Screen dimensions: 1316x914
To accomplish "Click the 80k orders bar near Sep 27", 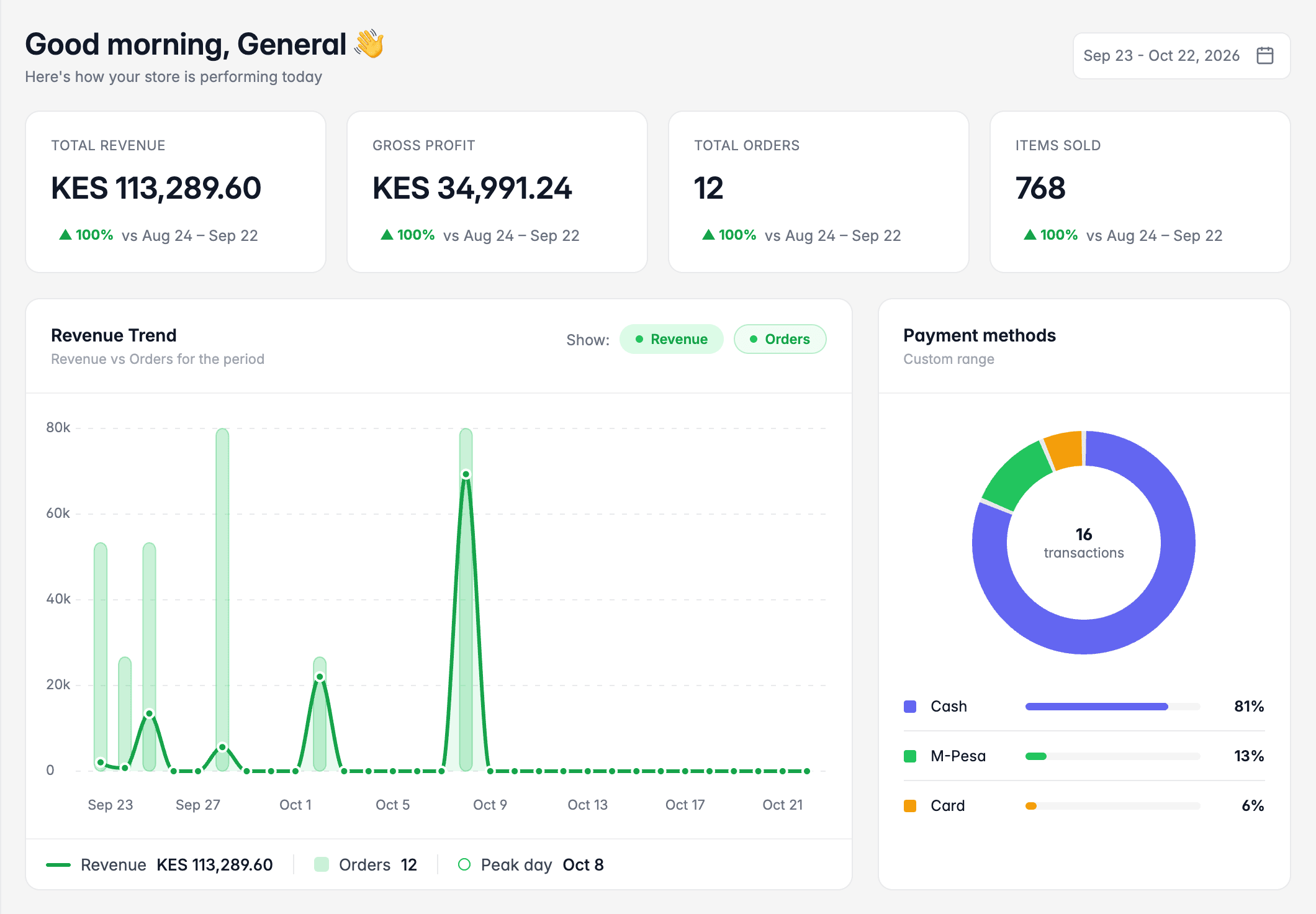I will (x=222, y=599).
